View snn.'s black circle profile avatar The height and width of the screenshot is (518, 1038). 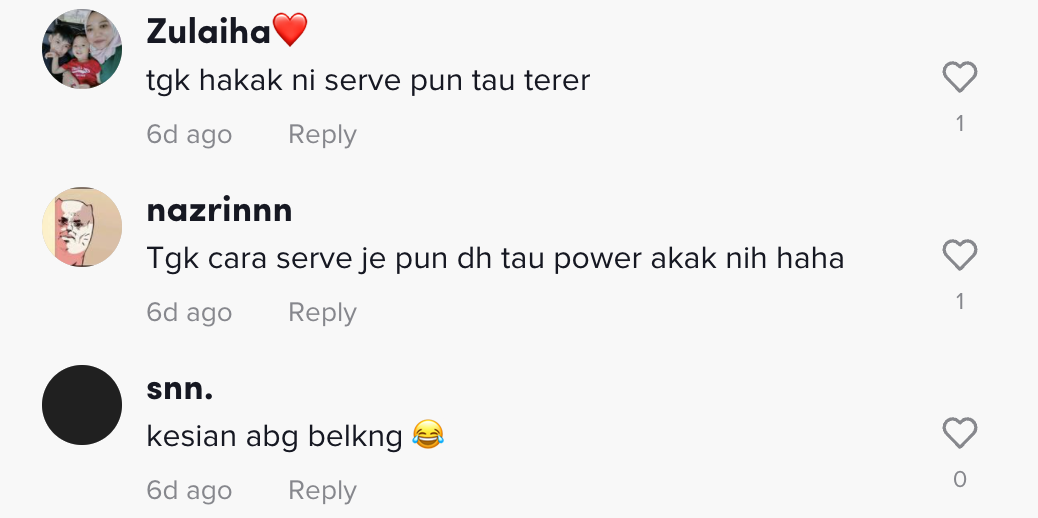point(82,405)
